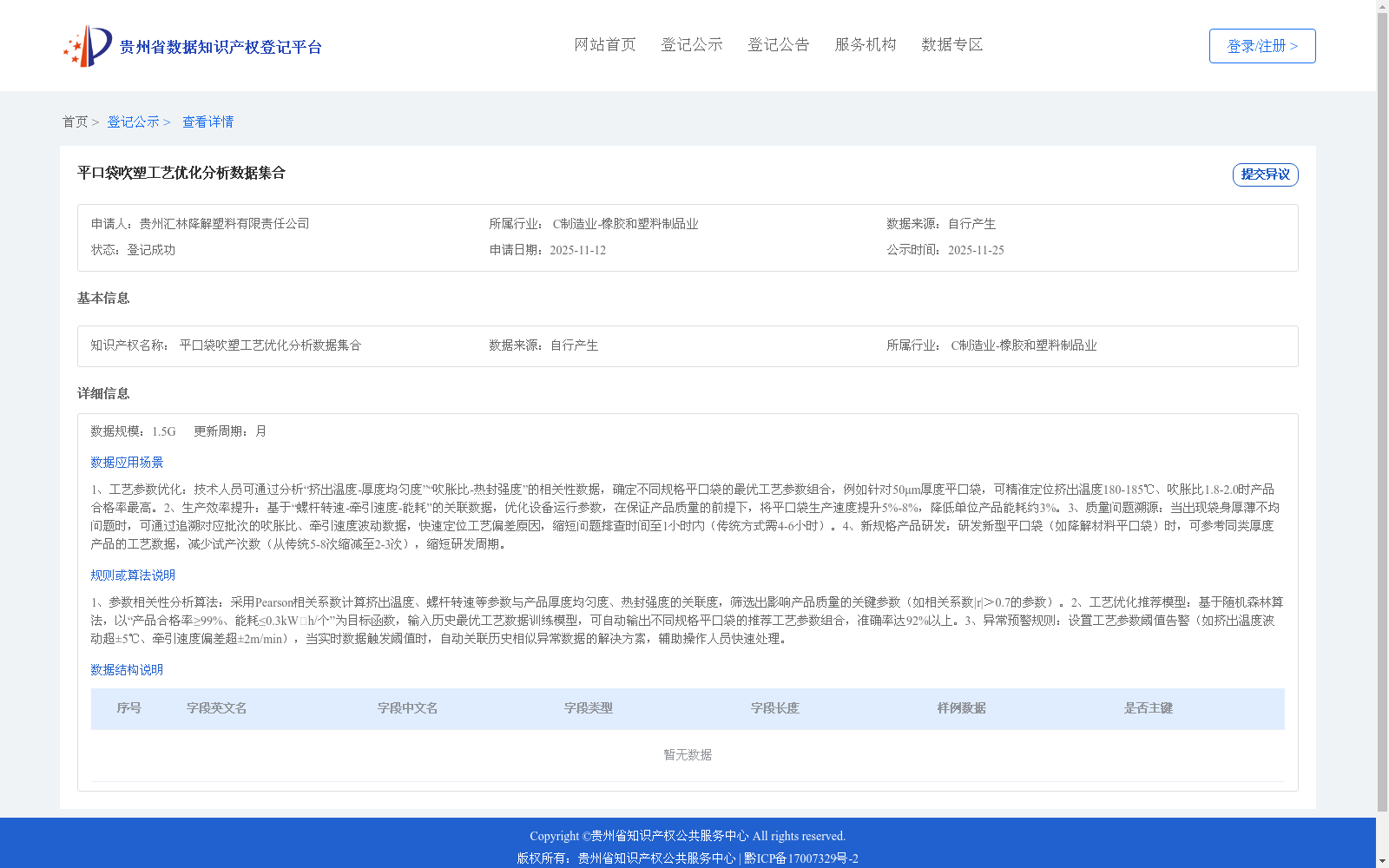Click the page title 平口袋吹塑工艺优化分析数据集合
This screenshot has height=868, width=1389.
pos(181,173)
